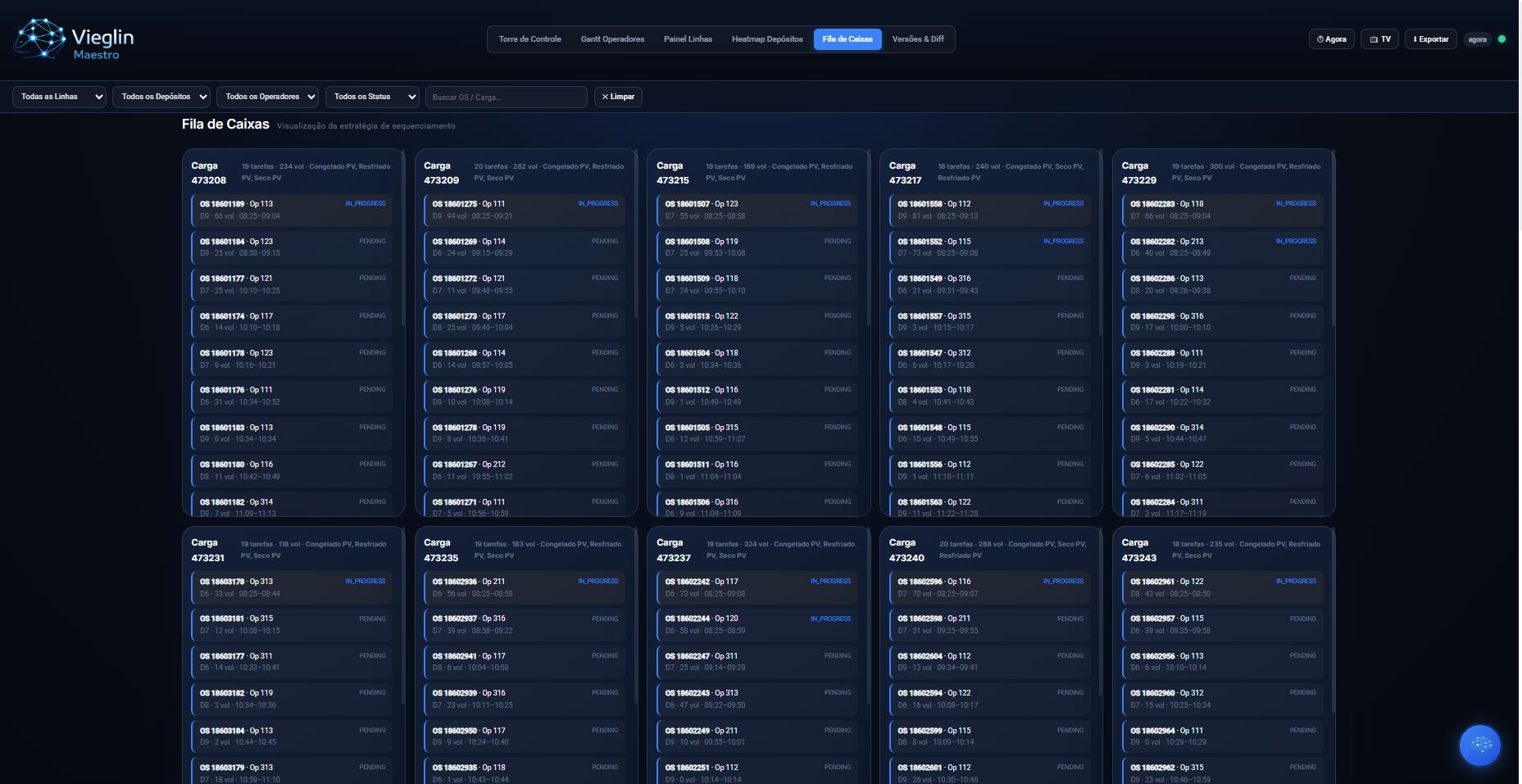The image size is (1522, 784).
Task: Switch to the Torre de Controle tab
Action: [529, 39]
